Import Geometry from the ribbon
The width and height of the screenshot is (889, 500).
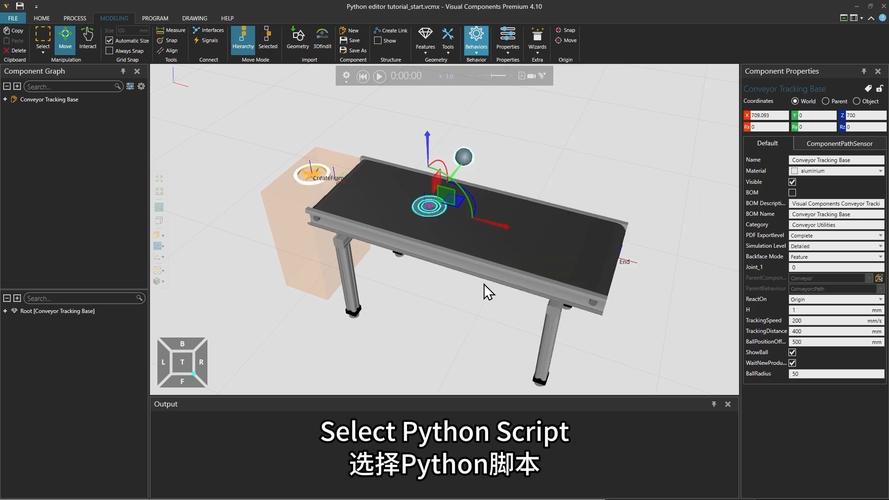click(x=298, y=39)
